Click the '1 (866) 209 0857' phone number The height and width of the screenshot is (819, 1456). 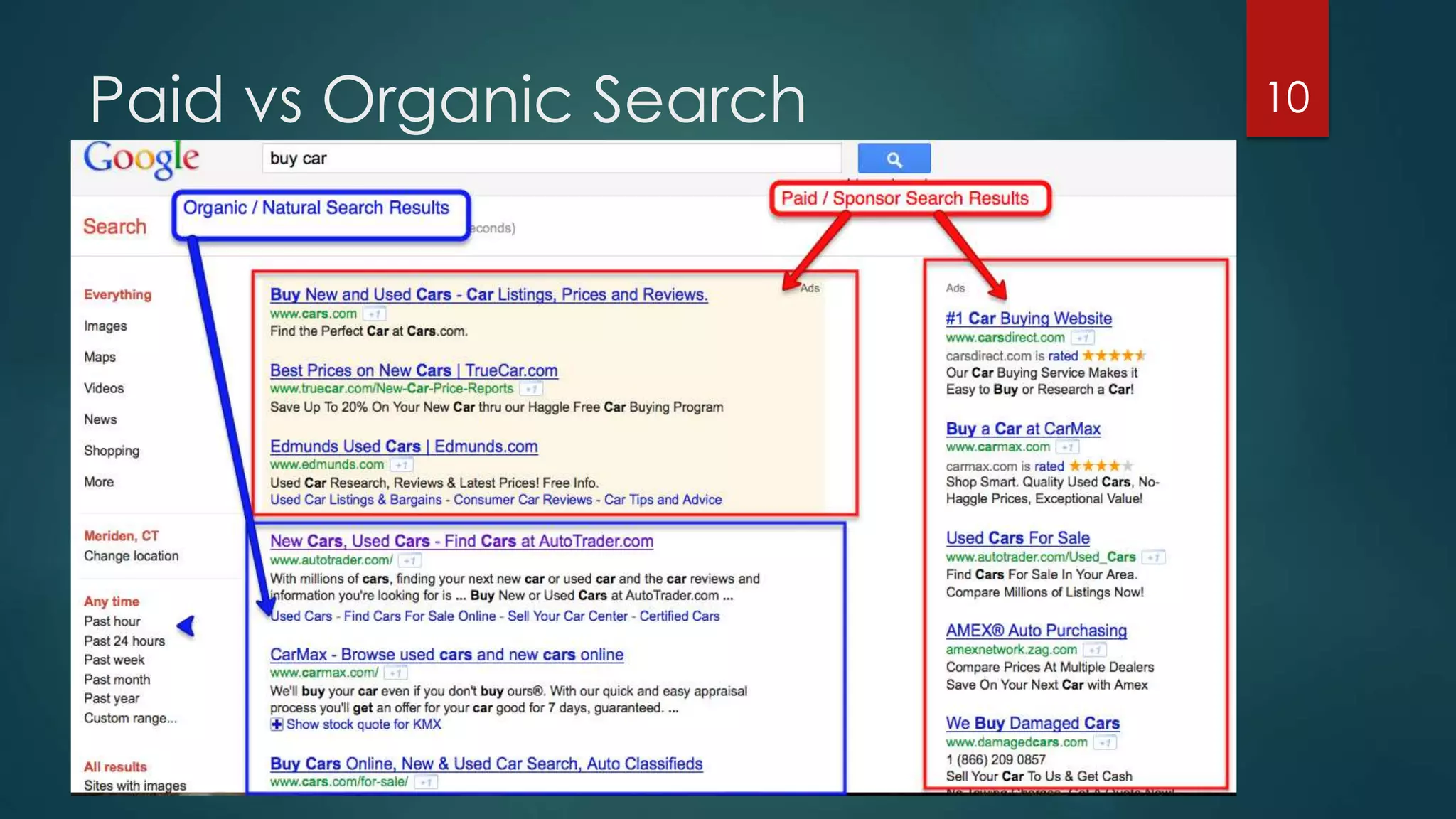tap(995, 759)
